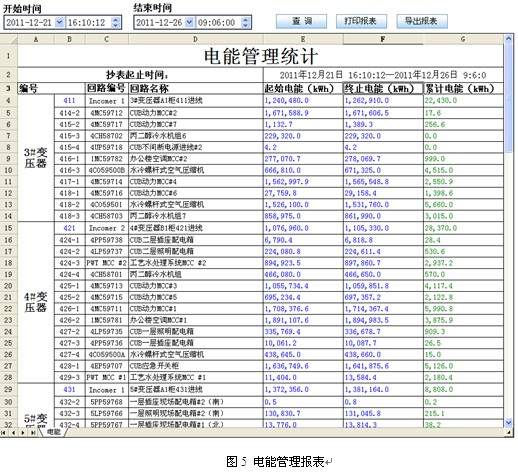Click the 查询 query button
This screenshot has height=475, width=518.
(x=301, y=22)
